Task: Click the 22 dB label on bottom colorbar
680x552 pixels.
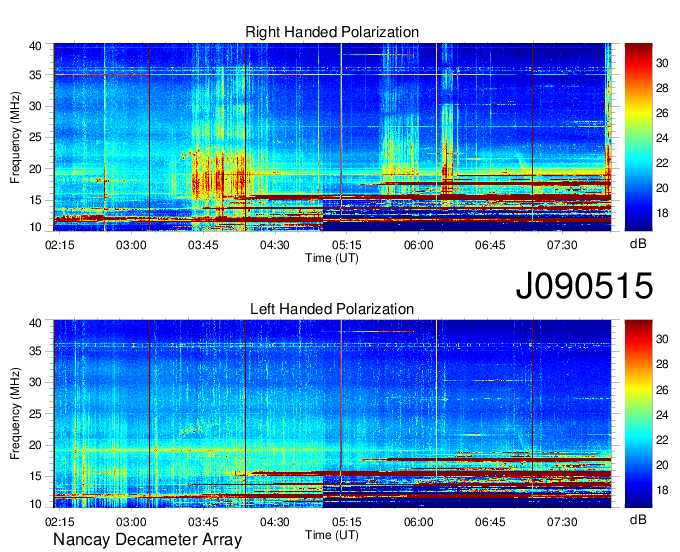Action: 662,441
